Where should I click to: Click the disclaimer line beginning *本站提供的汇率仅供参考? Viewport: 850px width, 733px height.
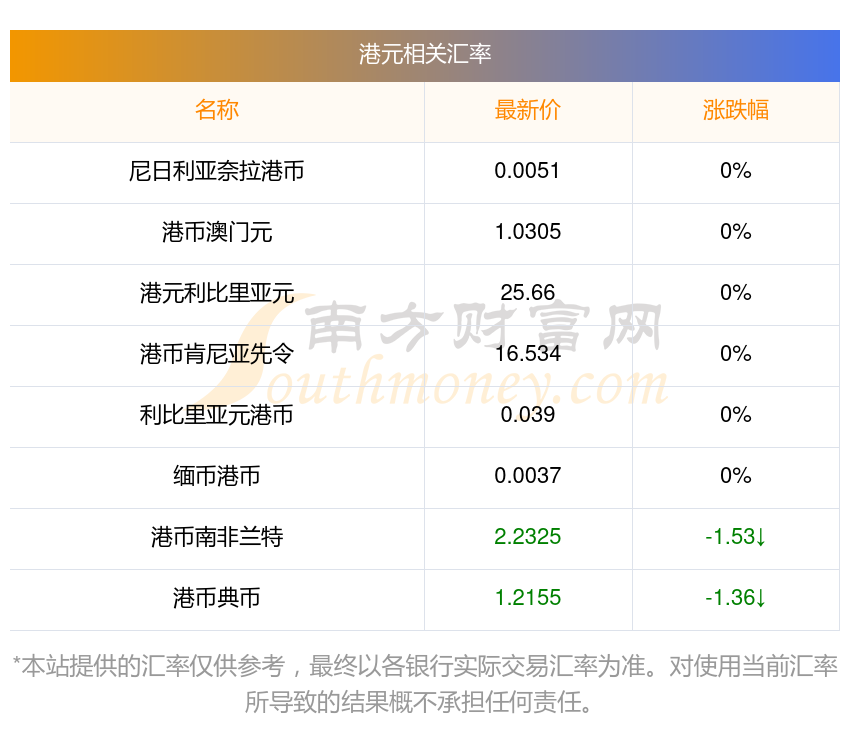coord(424,666)
